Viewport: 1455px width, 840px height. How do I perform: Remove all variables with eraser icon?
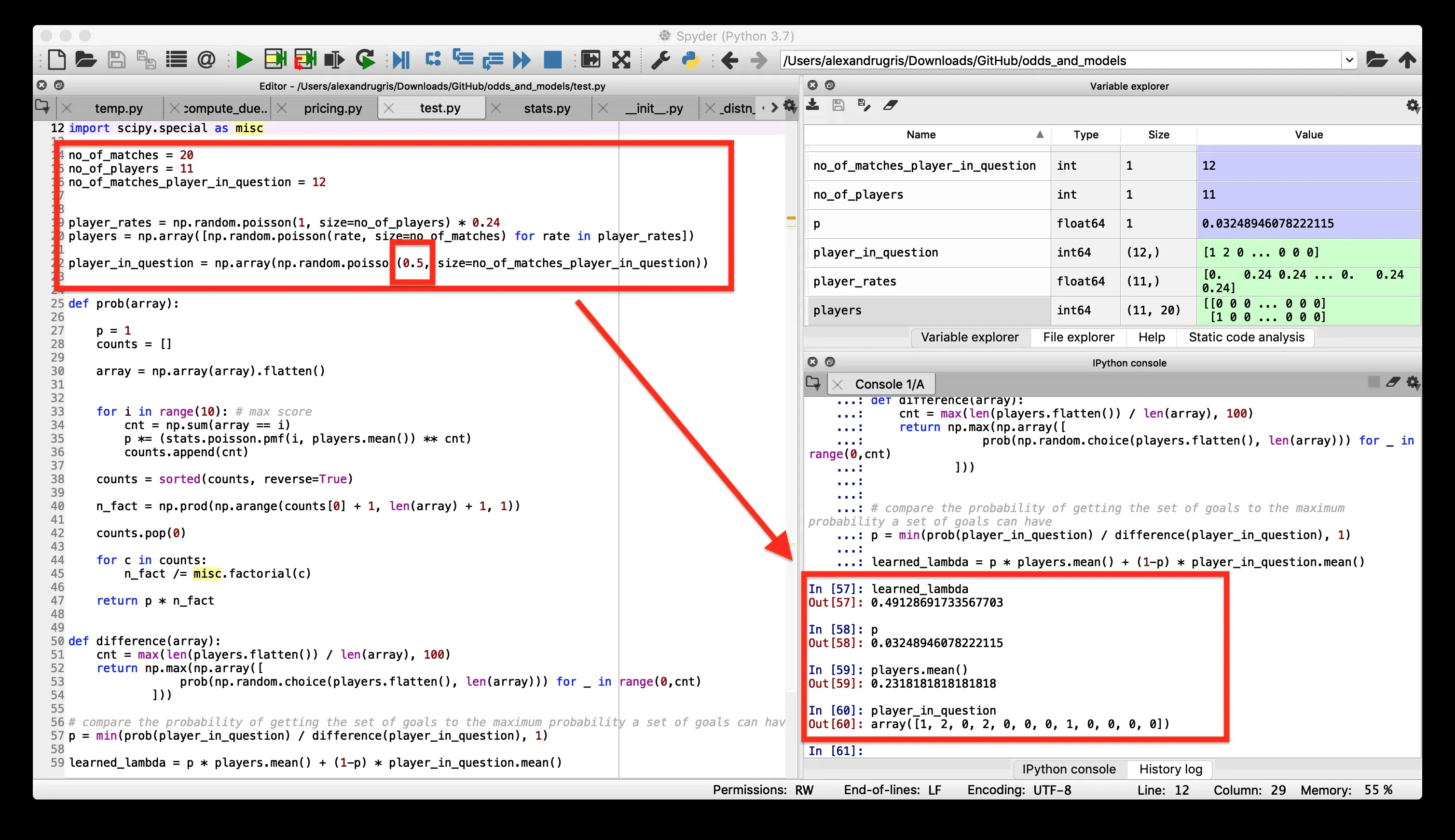pos(891,105)
